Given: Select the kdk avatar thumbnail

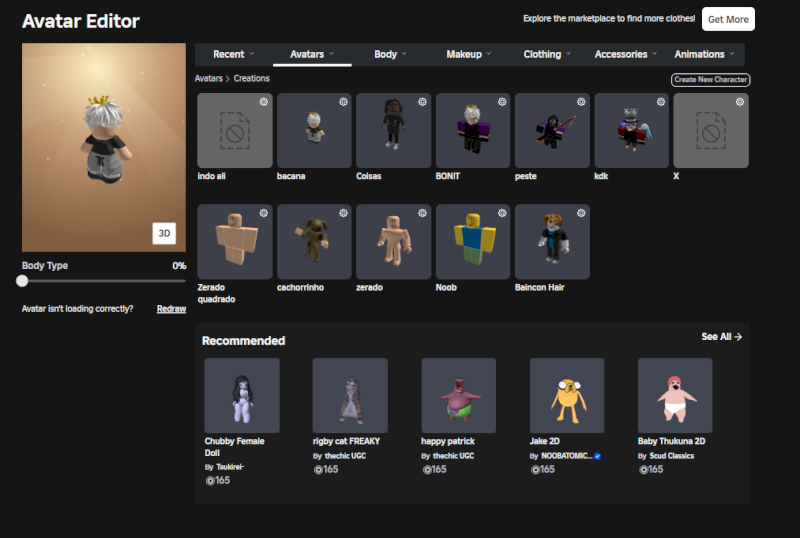Looking at the screenshot, I should pos(631,130).
